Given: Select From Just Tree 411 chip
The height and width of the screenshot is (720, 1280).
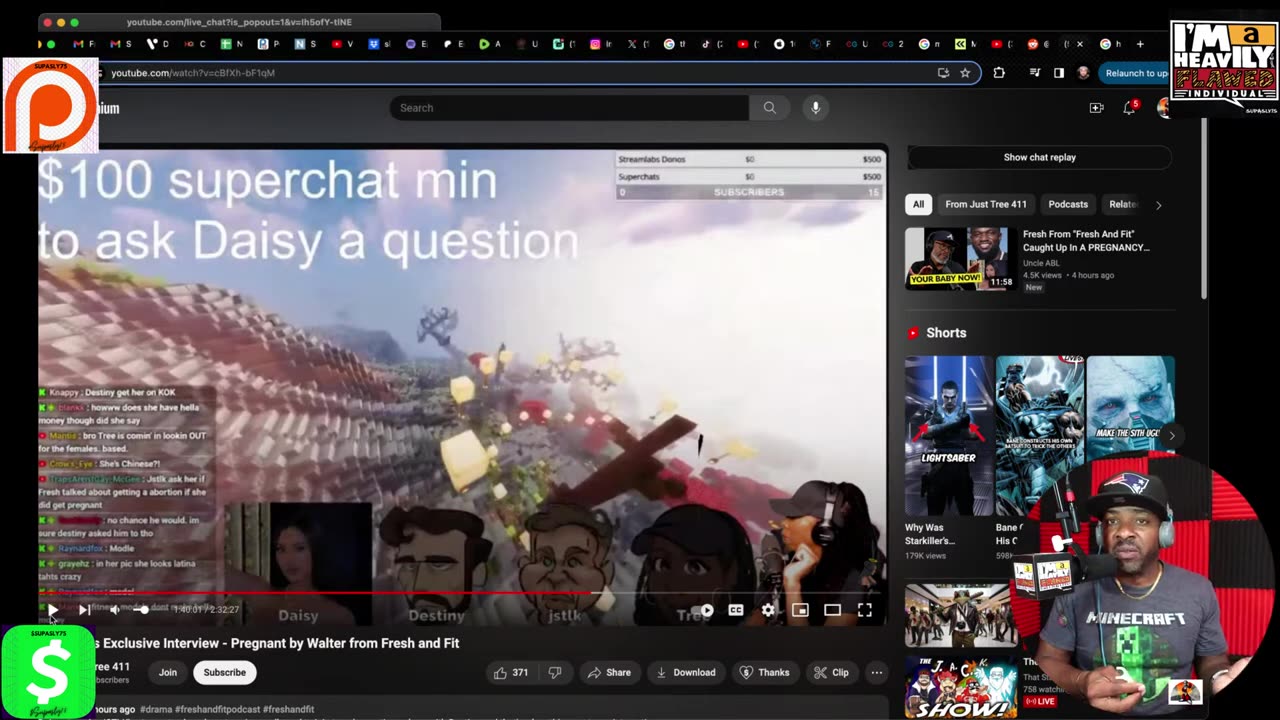Looking at the screenshot, I should [986, 204].
